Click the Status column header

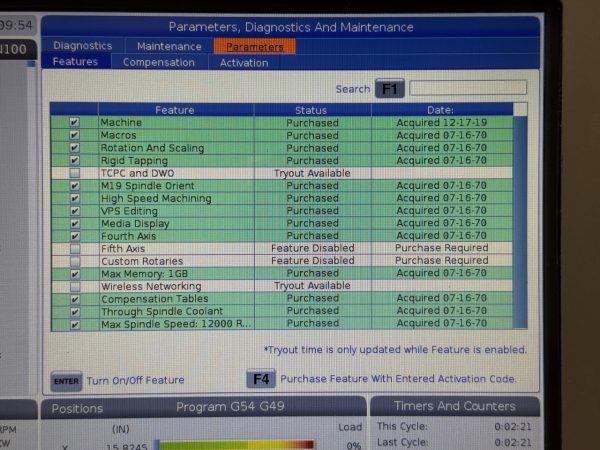[x=311, y=110]
